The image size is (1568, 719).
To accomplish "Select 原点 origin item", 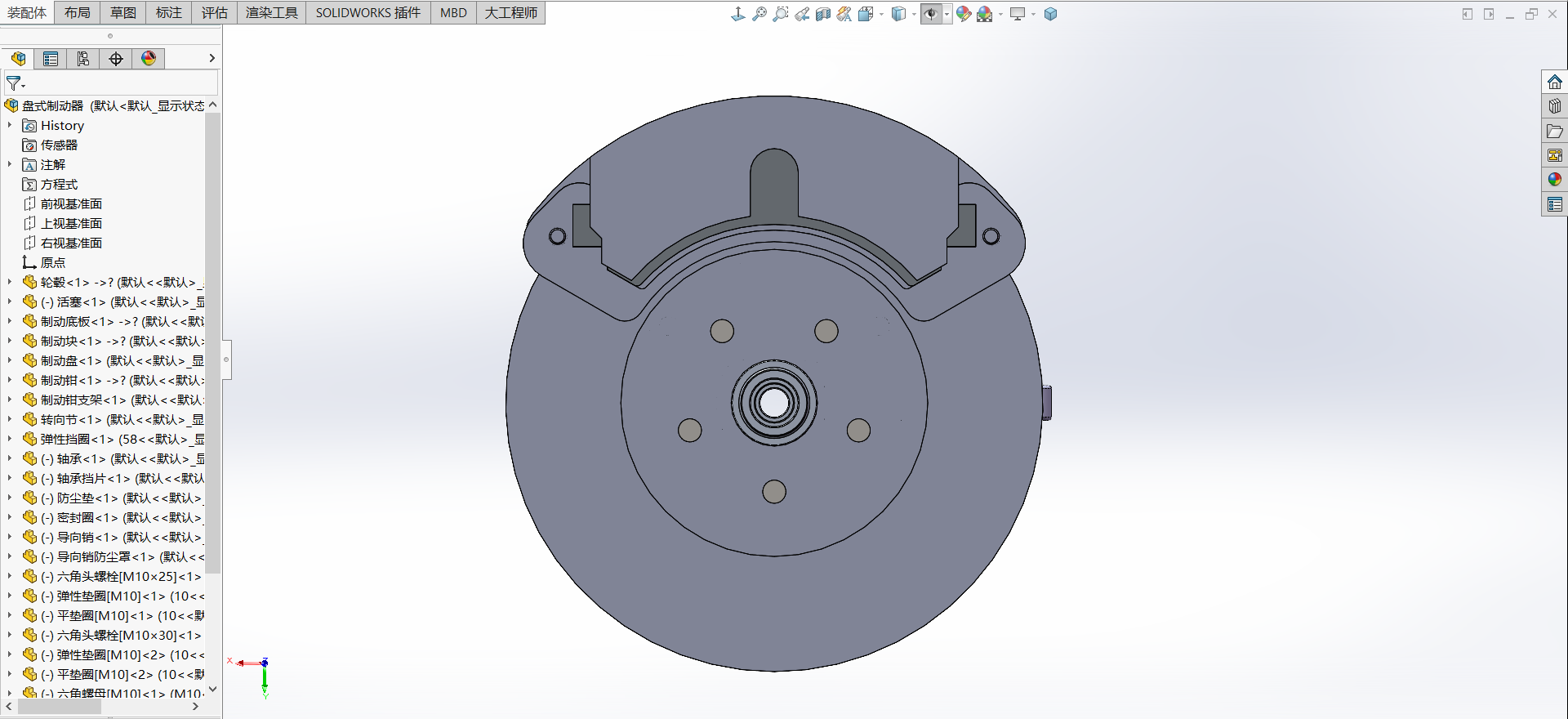I will tap(52, 262).
